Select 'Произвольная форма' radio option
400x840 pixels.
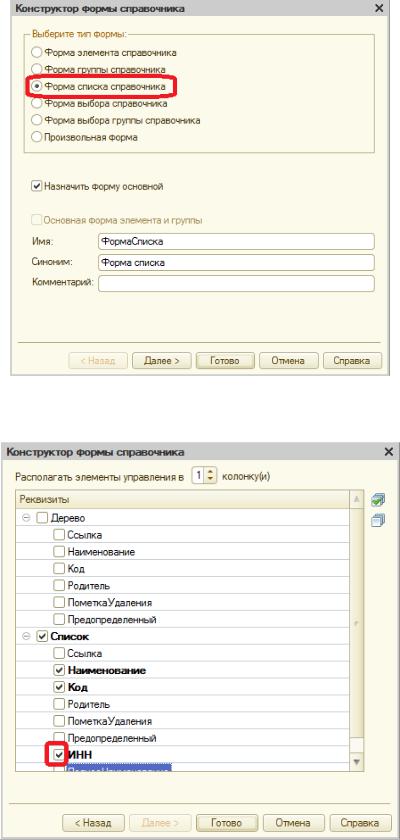[36, 137]
